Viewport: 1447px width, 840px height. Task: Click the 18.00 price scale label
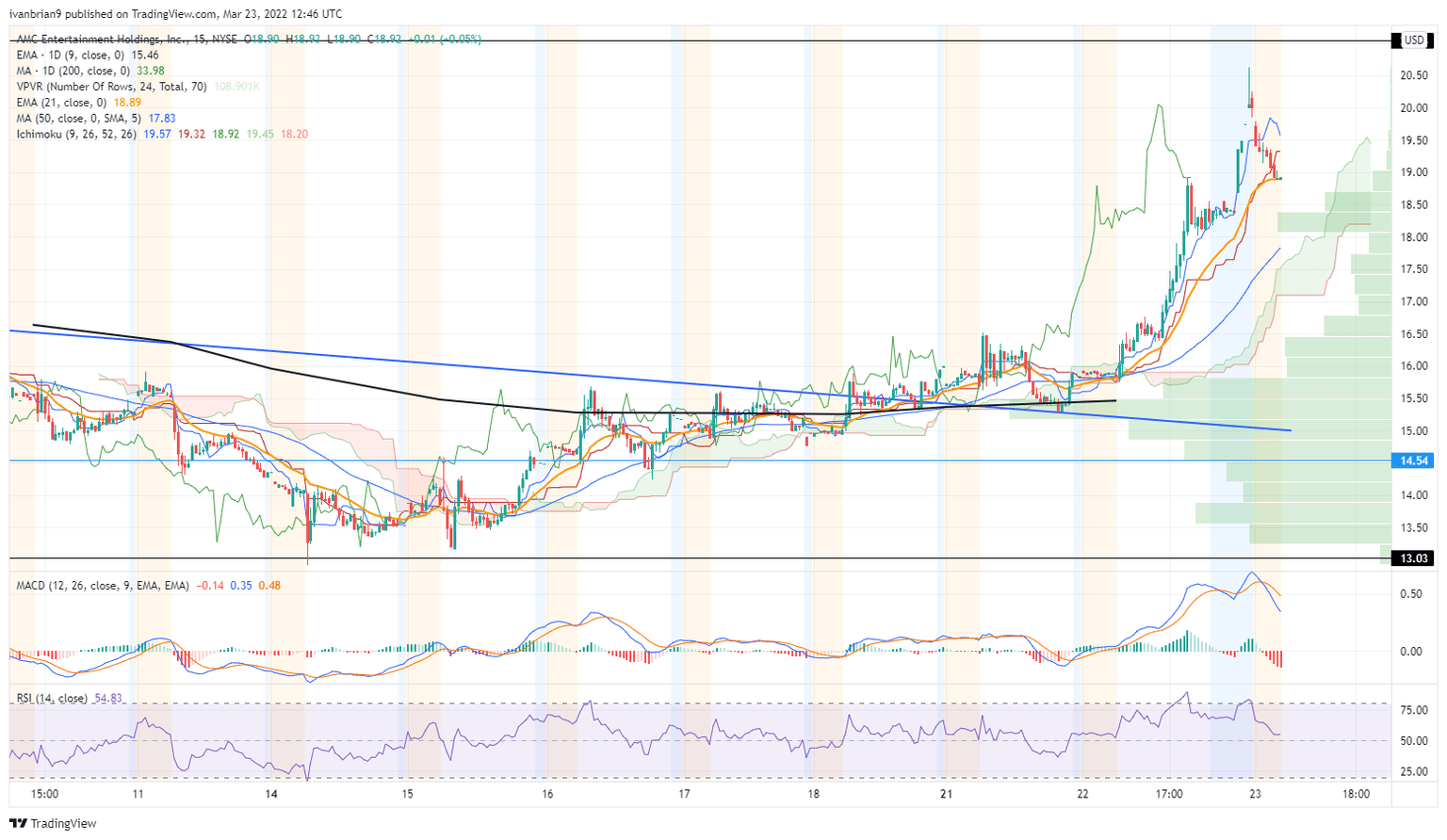pyautogui.click(x=1412, y=237)
